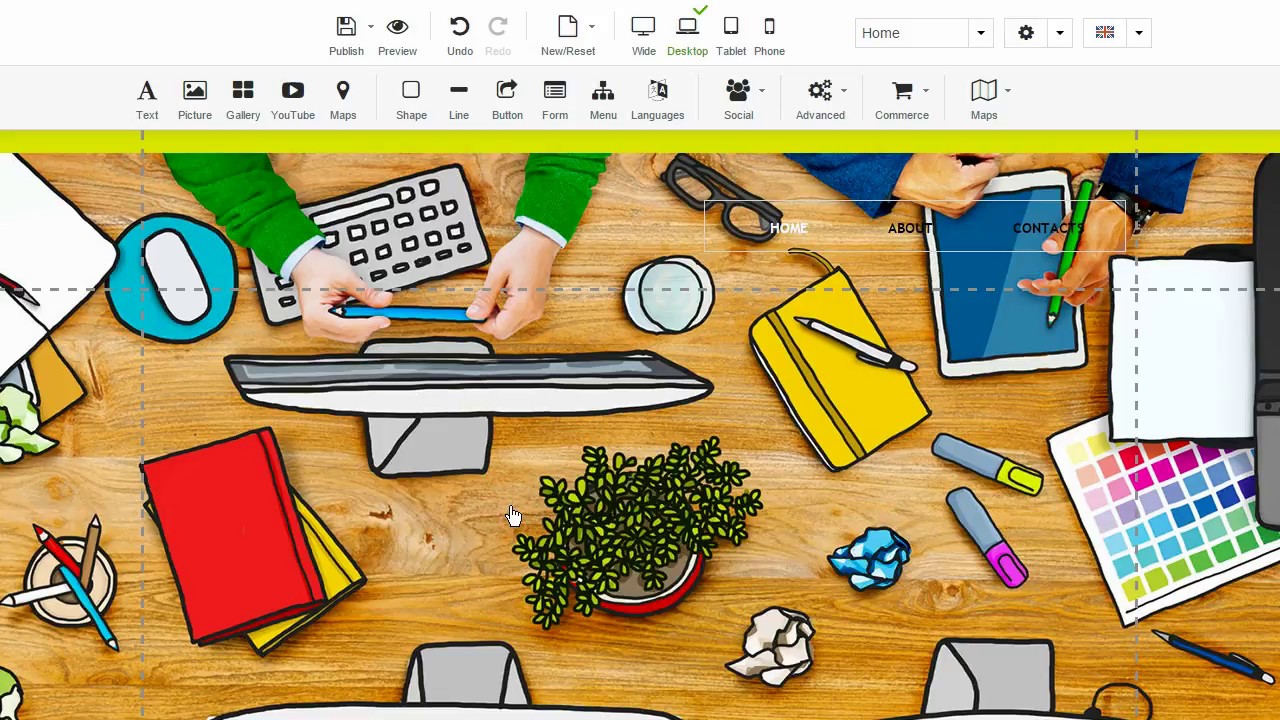Open the Commerce elements menu
This screenshot has width=1280, height=720.
pos(902,100)
